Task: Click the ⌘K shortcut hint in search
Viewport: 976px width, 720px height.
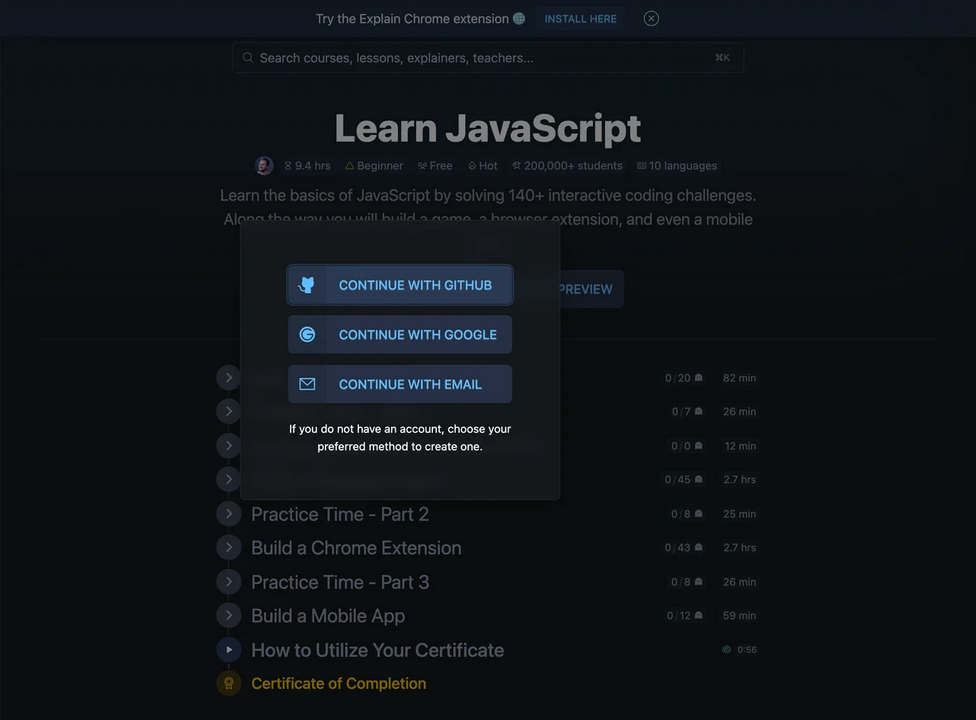Action: point(722,57)
